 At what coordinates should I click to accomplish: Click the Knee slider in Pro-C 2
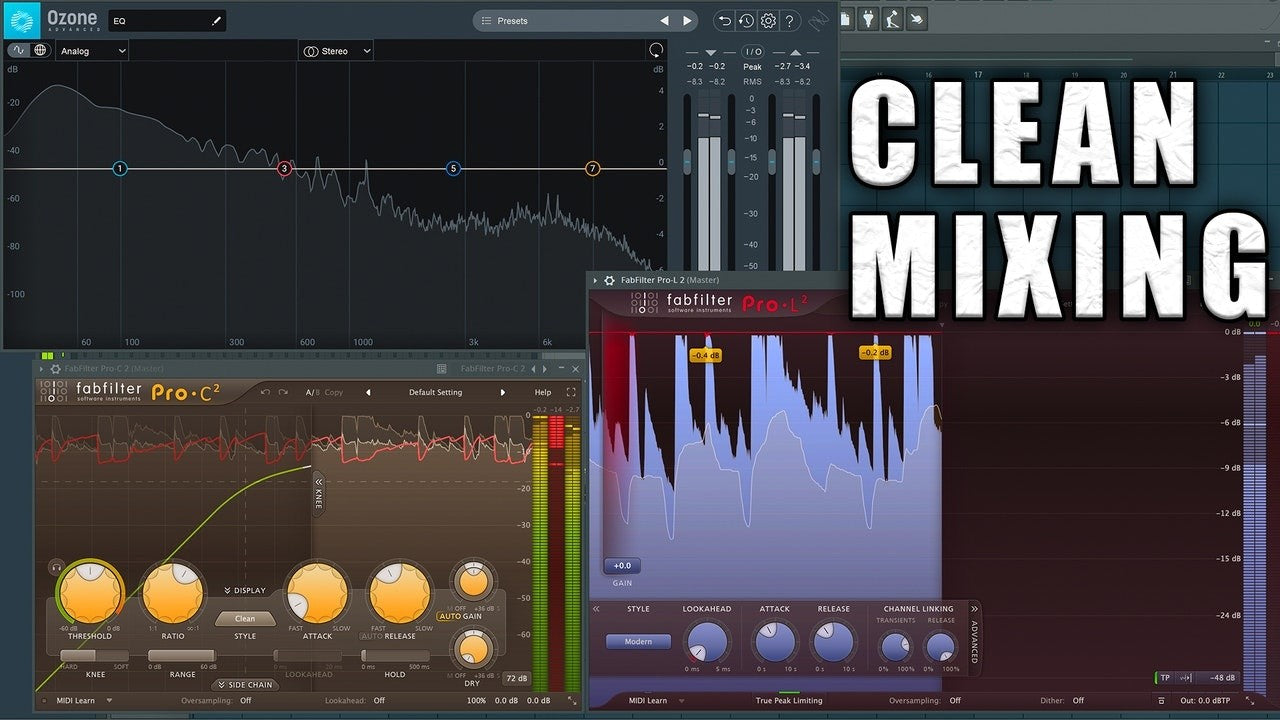click(95, 656)
